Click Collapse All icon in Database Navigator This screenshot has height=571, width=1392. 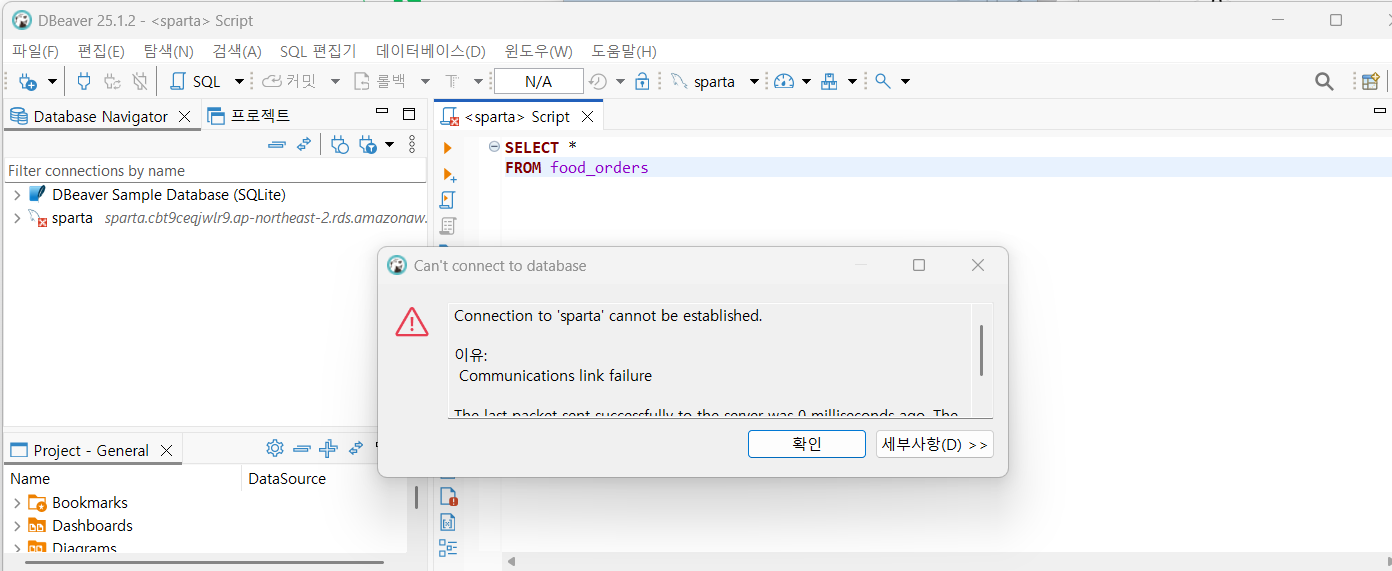click(x=277, y=145)
